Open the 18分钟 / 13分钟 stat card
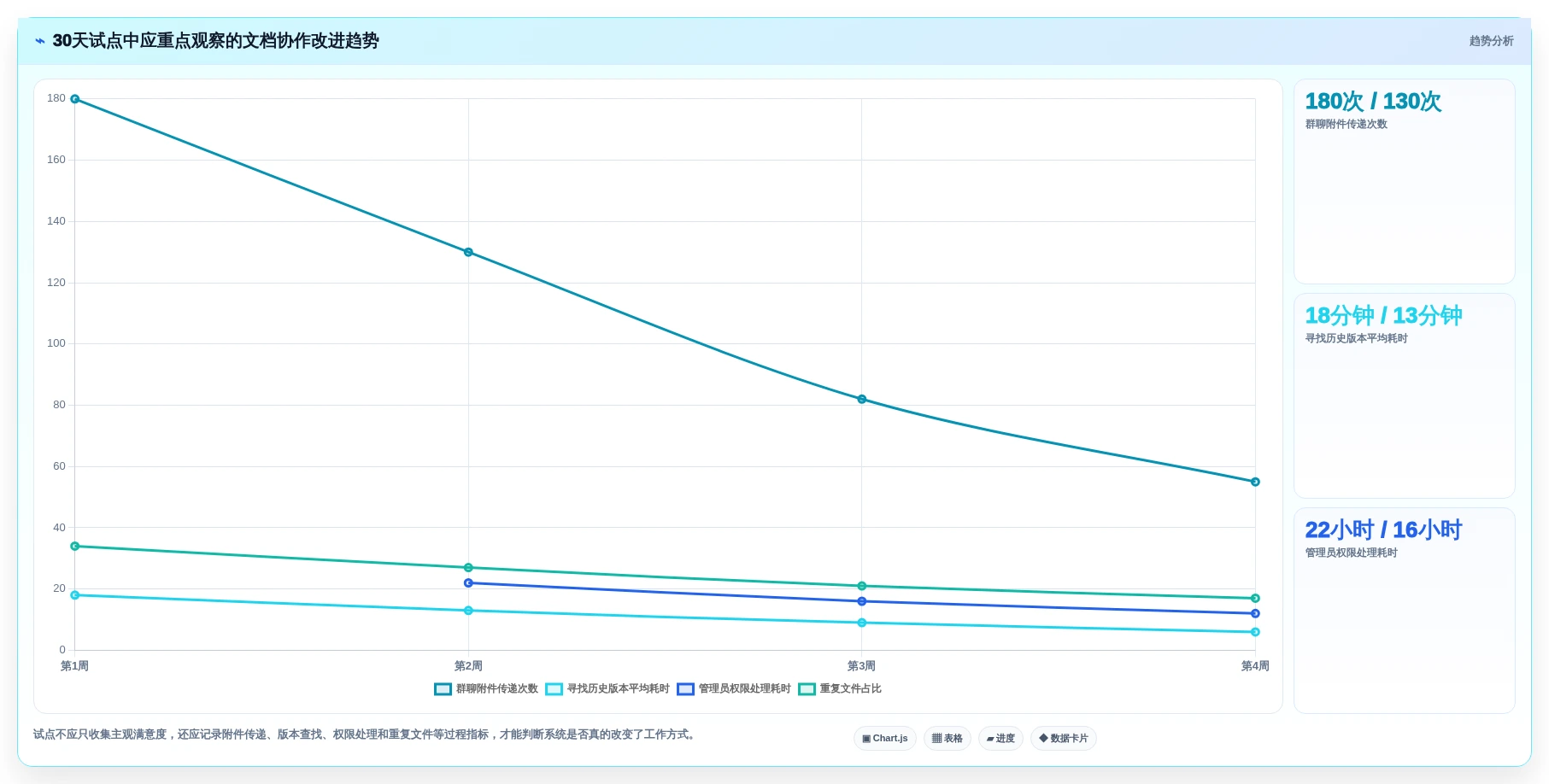This screenshot has height=784, width=1549. coord(1405,395)
